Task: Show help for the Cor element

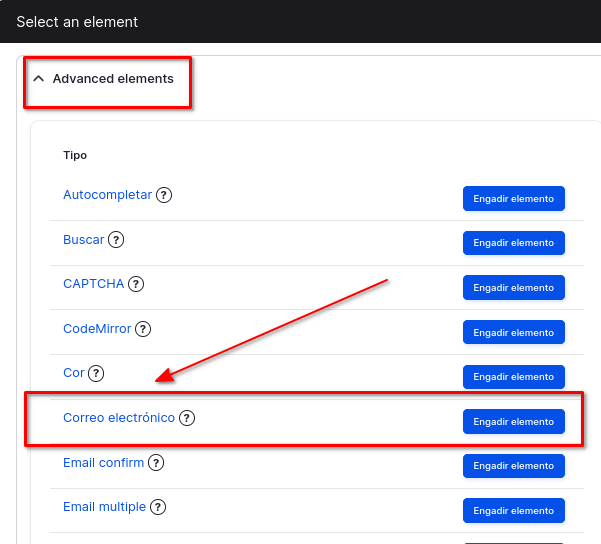Action: (x=96, y=373)
